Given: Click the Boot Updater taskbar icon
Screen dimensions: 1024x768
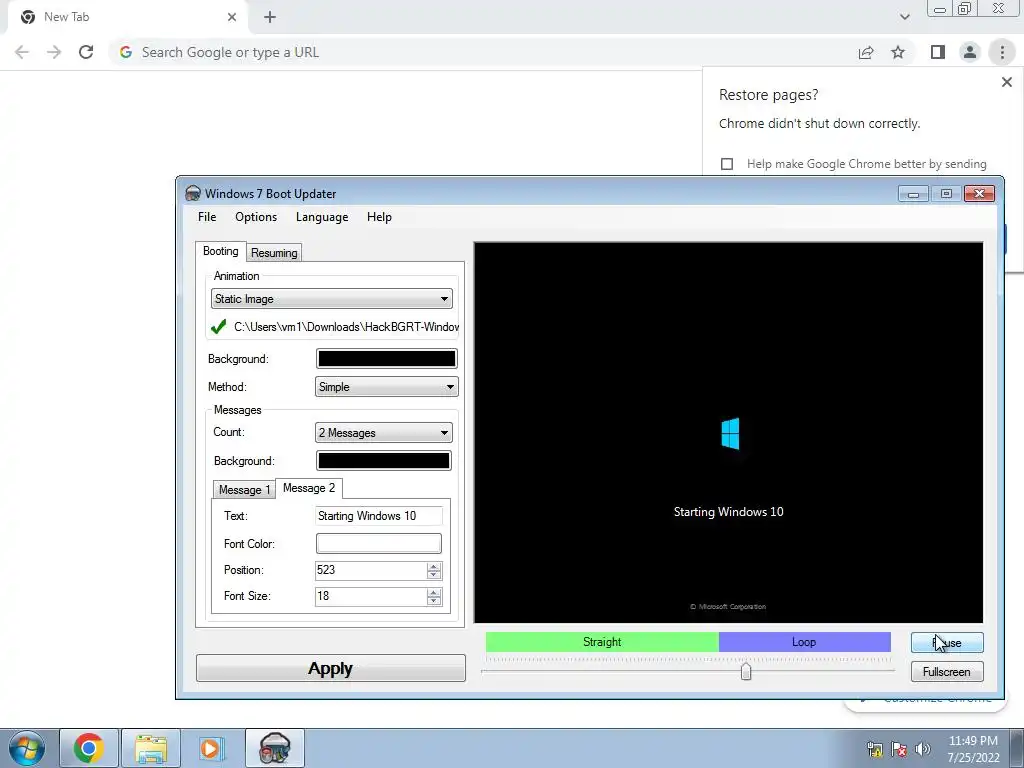Looking at the screenshot, I should pyautogui.click(x=275, y=748).
